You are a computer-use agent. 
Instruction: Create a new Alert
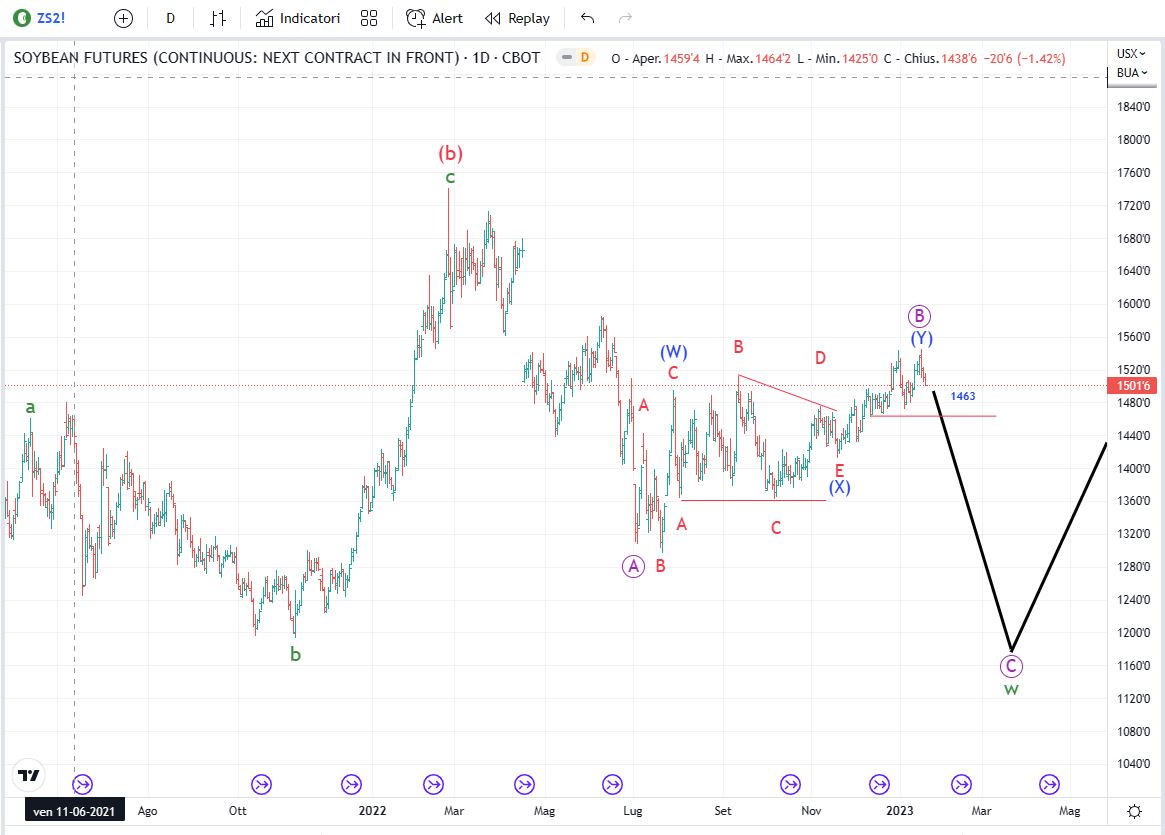tap(435, 19)
